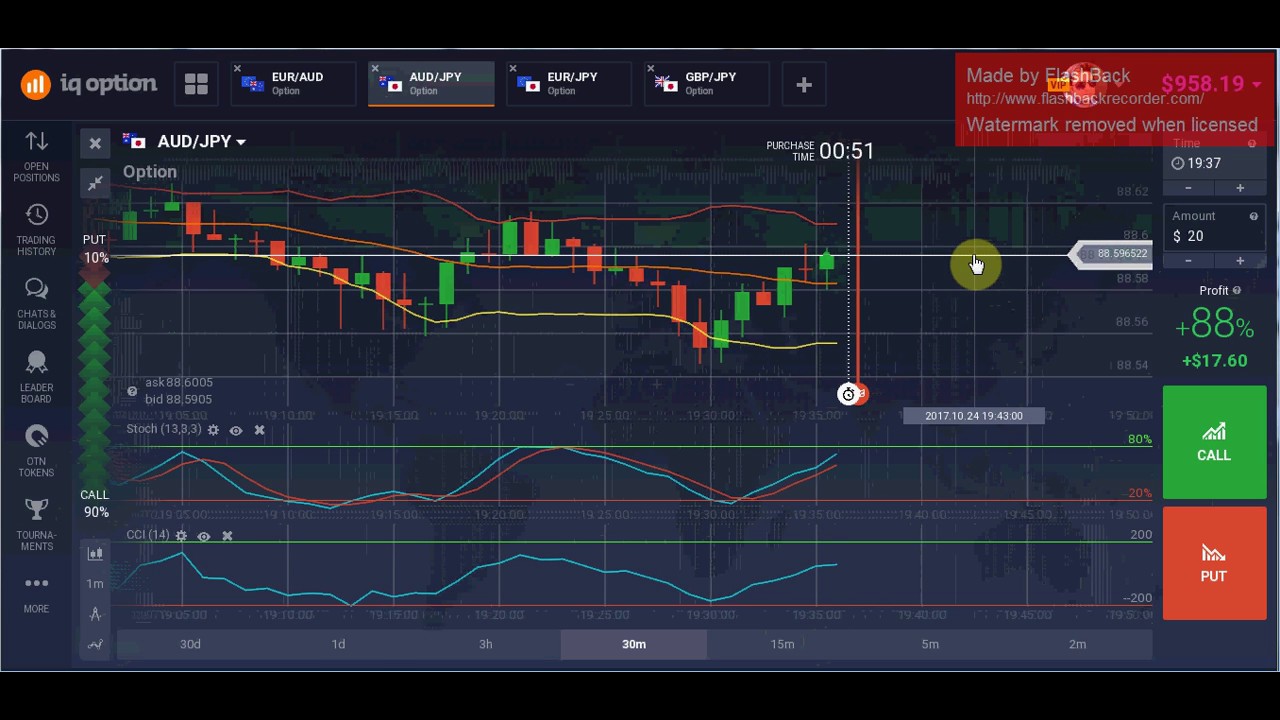Close the EUR/AUD tab
The image size is (1280, 720).
click(237, 69)
